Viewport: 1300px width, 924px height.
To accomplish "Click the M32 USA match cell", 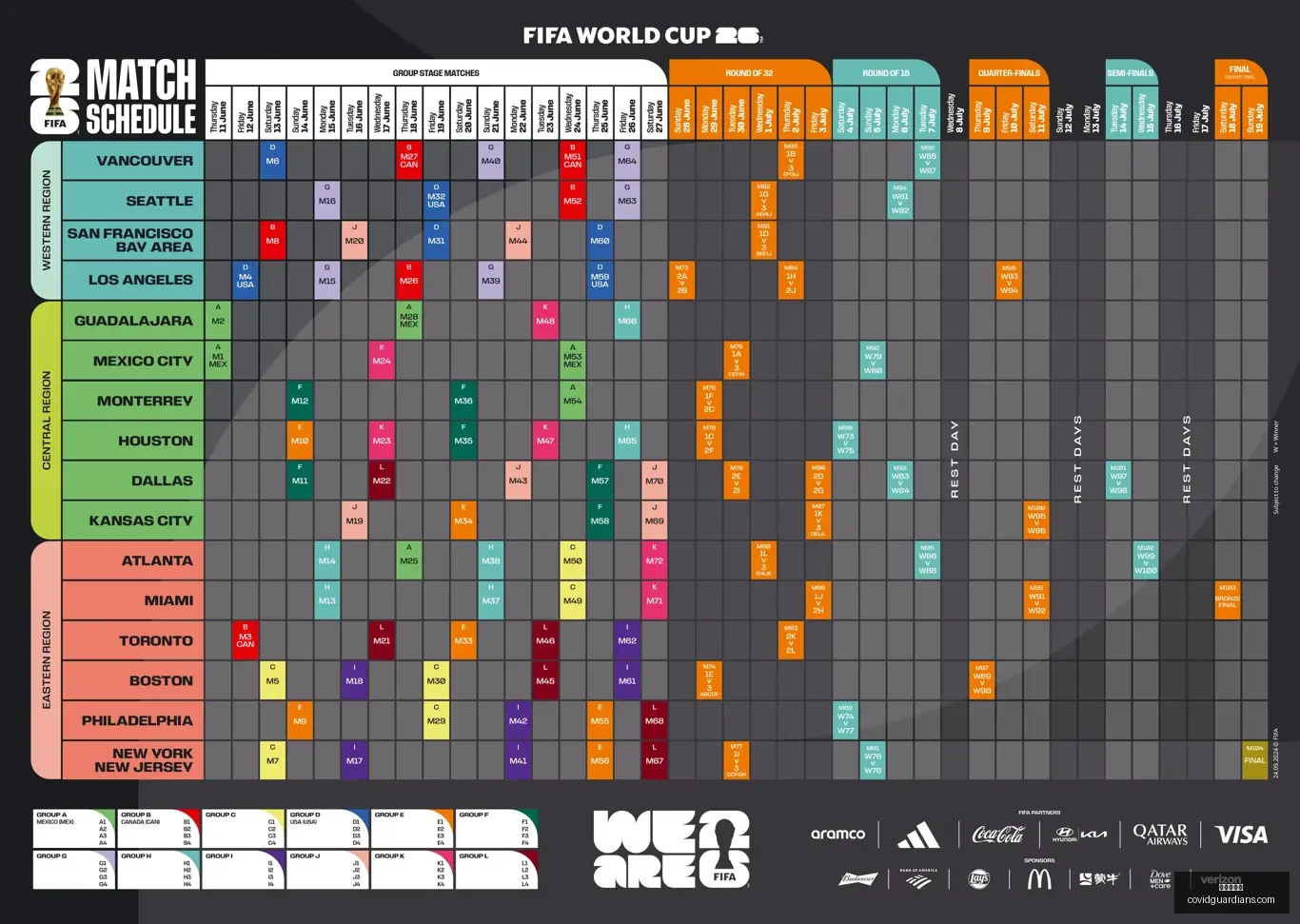I will click(x=436, y=201).
